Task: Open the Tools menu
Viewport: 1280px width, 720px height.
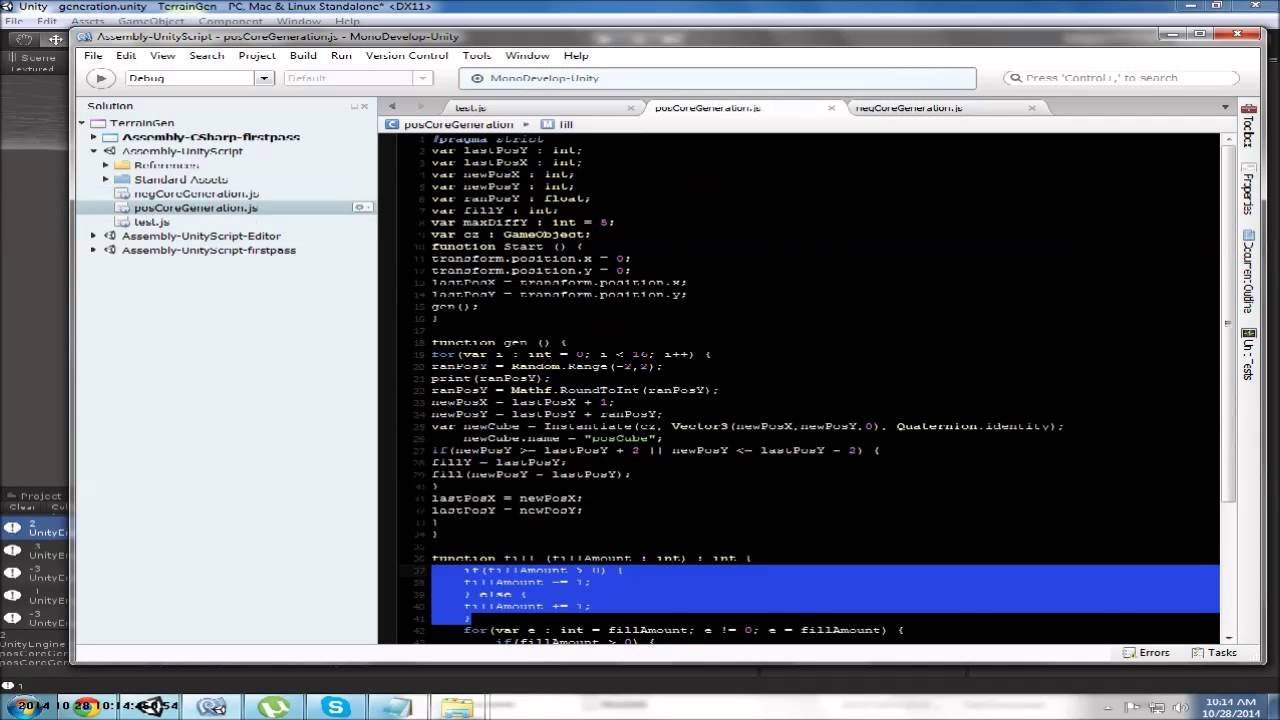Action: pos(476,56)
